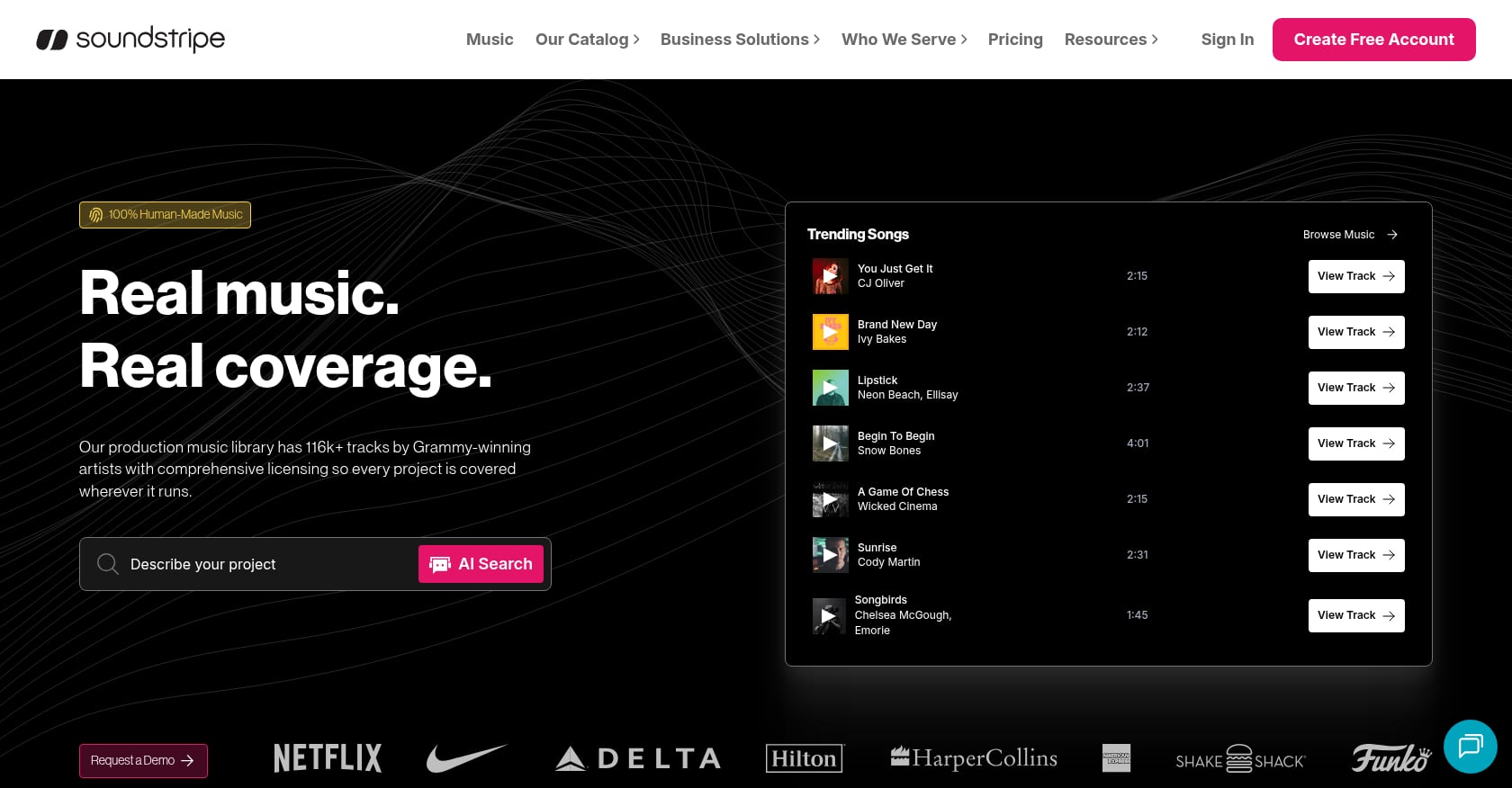The width and height of the screenshot is (1512, 788).
Task: View Track for Lipstick
Action: click(x=1356, y=388)
